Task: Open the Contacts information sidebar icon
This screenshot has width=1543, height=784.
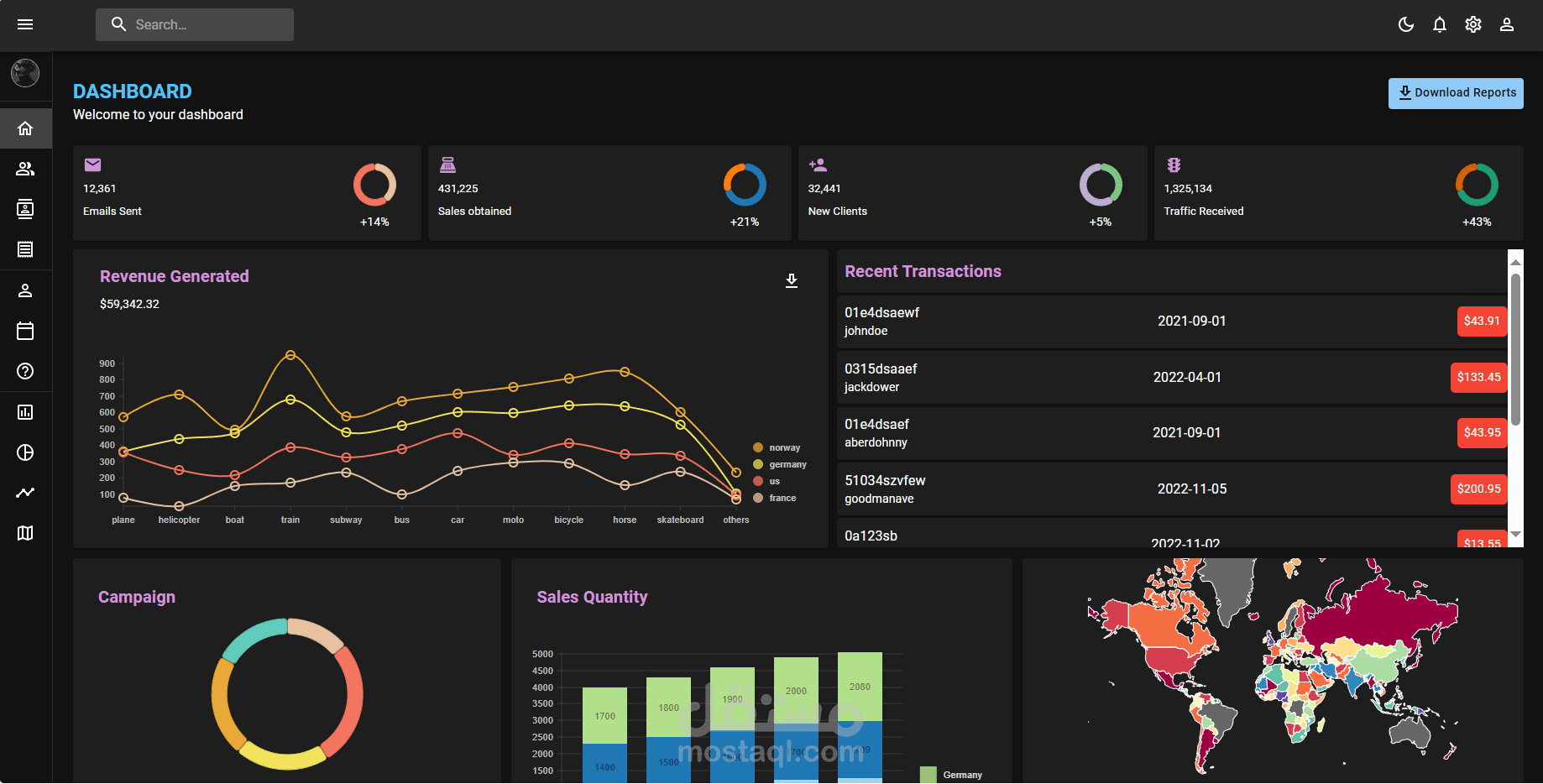Action: coord(25,209)
